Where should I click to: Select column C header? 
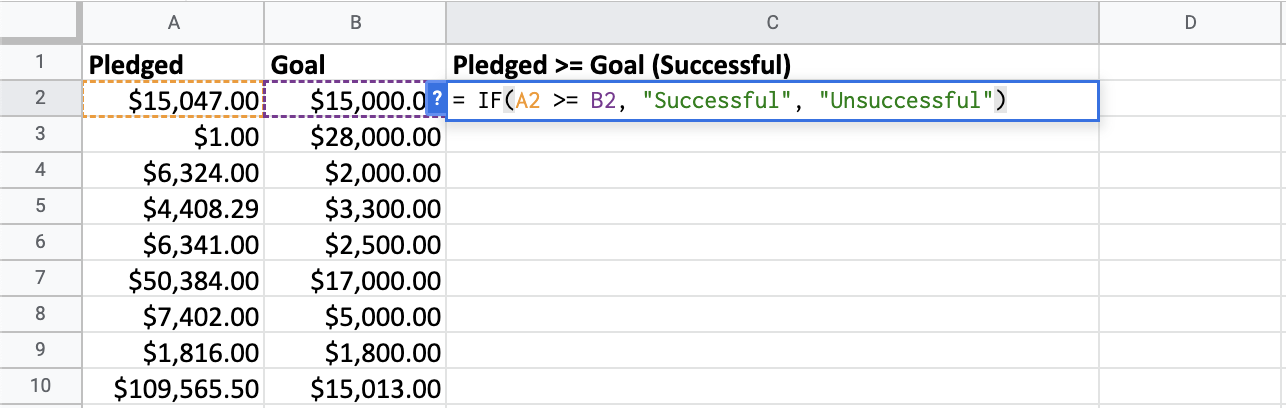coord(772,22)
